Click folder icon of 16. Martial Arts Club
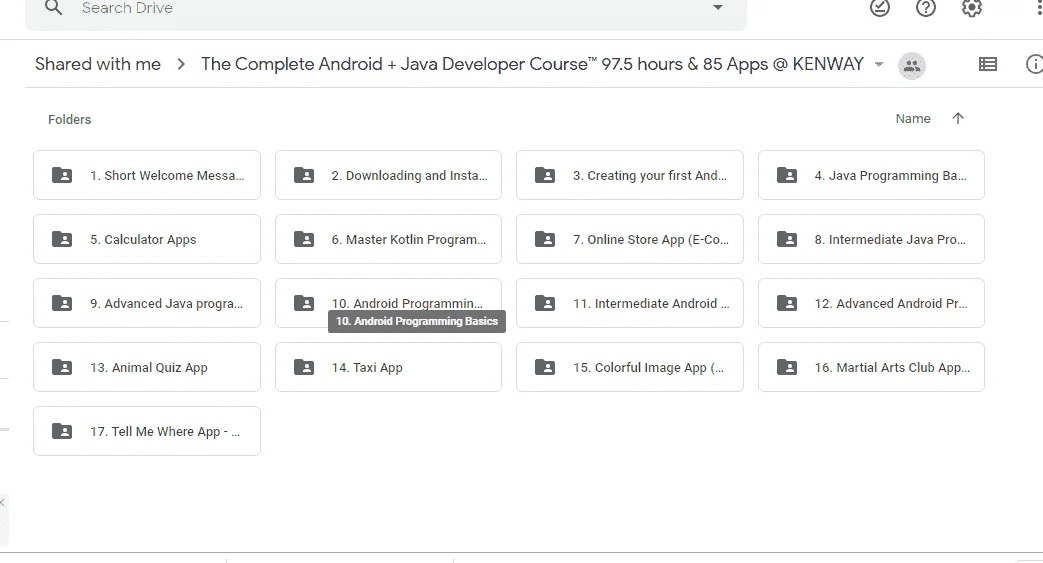The height and width of the screenshot is (563, 1043). pos(787,367)
